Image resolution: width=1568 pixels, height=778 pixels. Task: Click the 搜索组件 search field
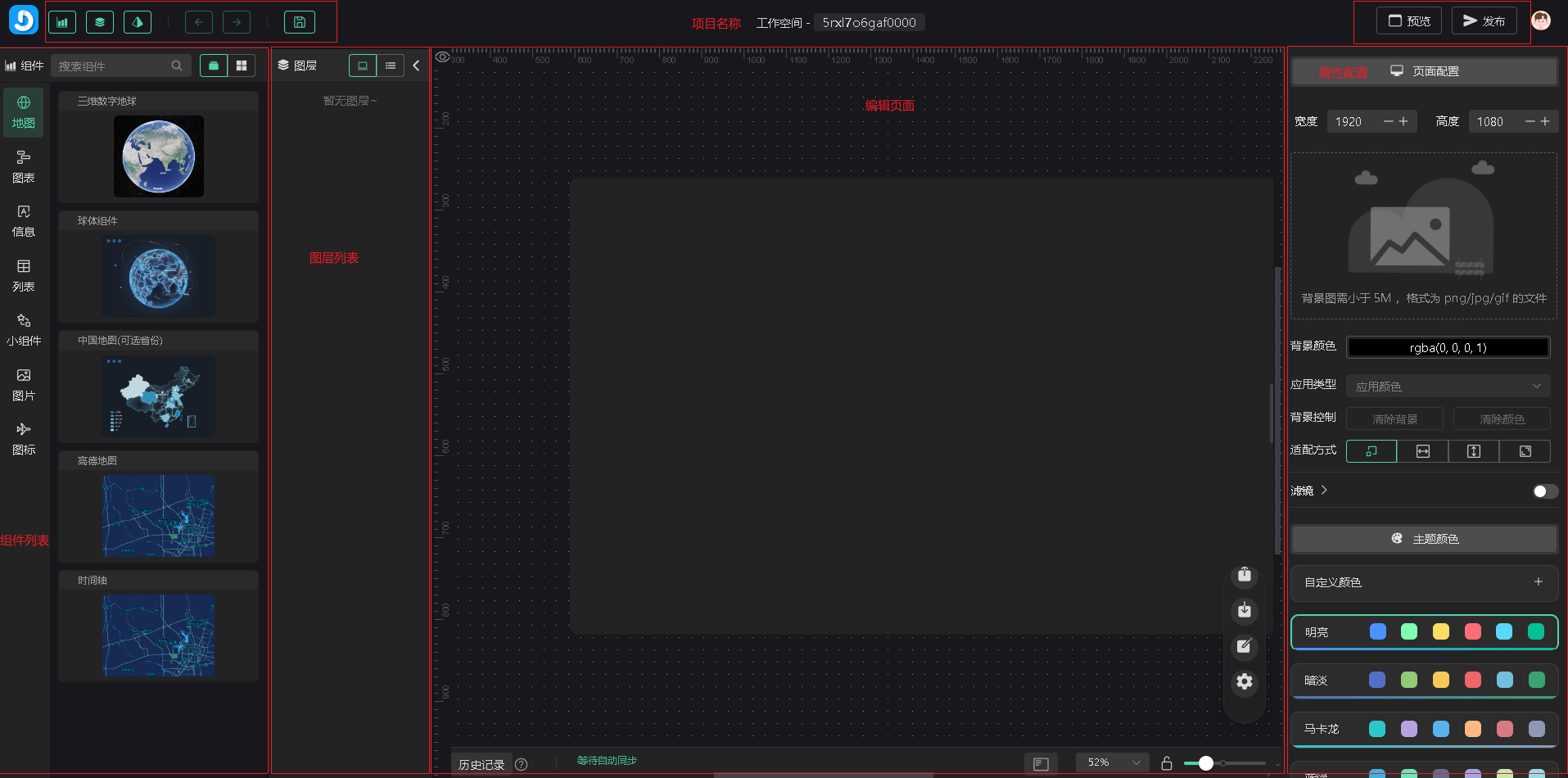pos(115,66)
